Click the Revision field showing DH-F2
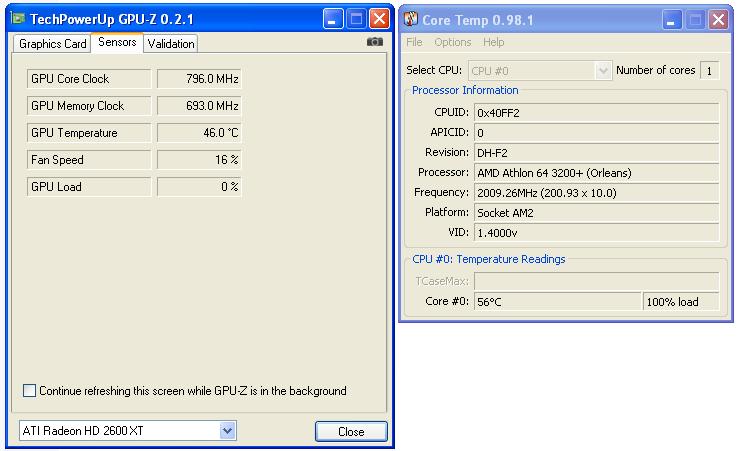 [x=596, y=153]
